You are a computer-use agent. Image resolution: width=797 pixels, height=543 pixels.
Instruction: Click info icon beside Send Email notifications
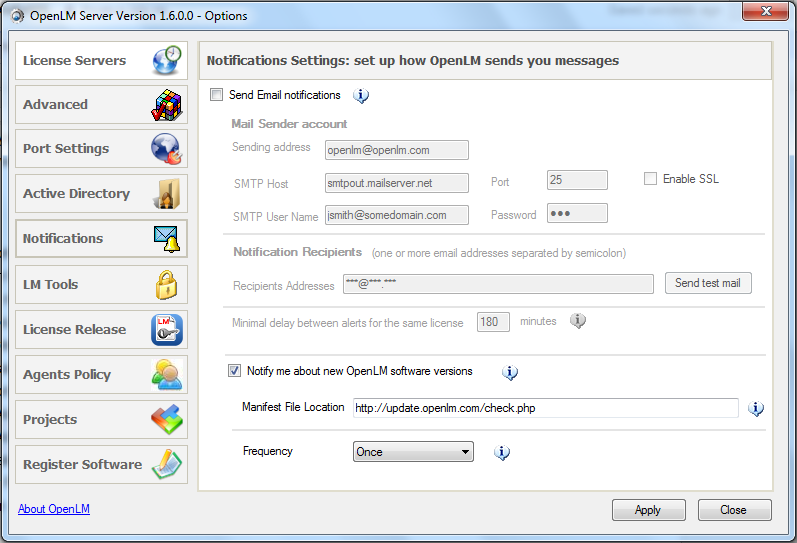pyautogui.click(x=361, y=95)
